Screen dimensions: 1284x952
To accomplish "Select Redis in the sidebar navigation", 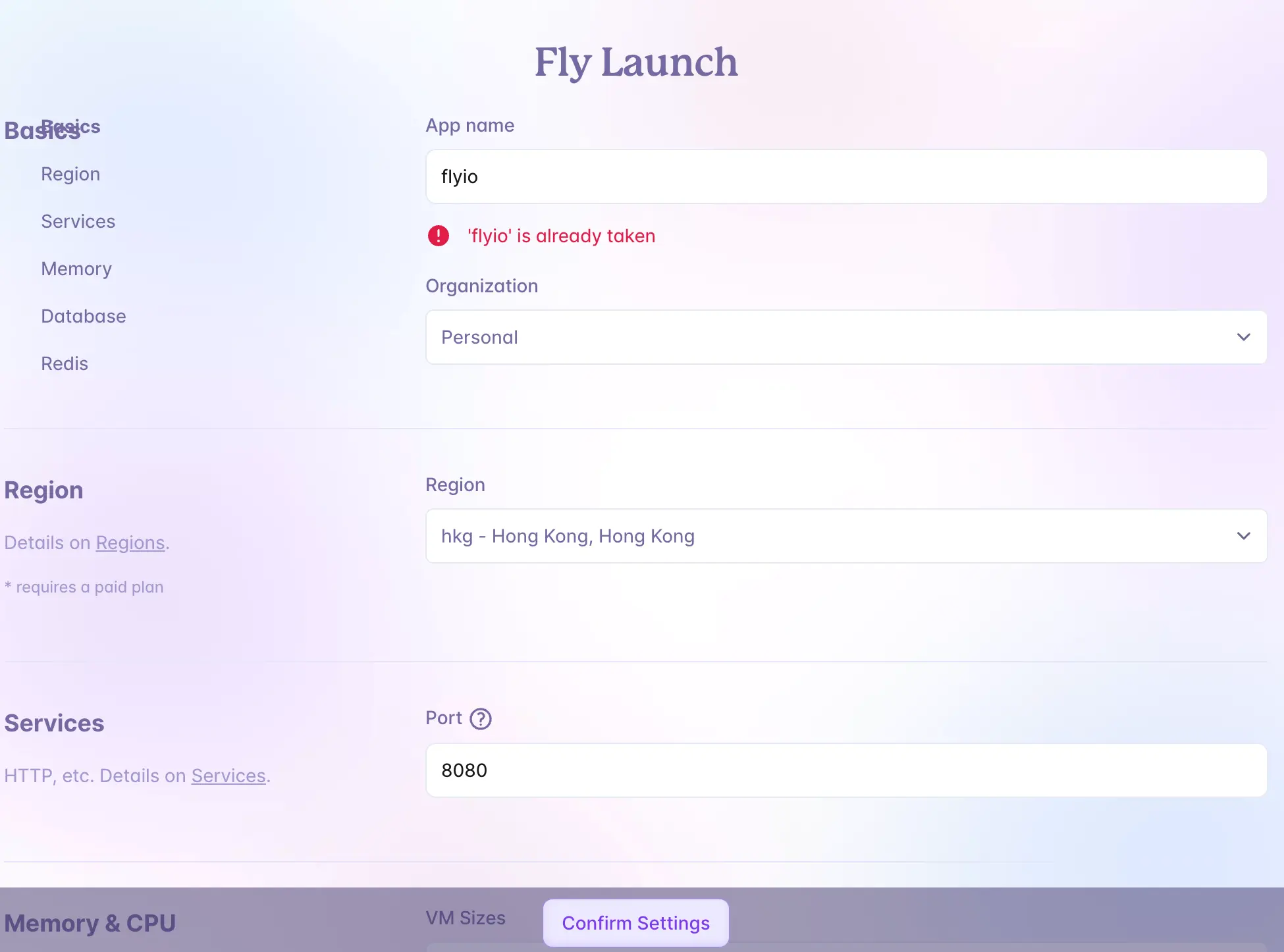I will coord(65,364).
